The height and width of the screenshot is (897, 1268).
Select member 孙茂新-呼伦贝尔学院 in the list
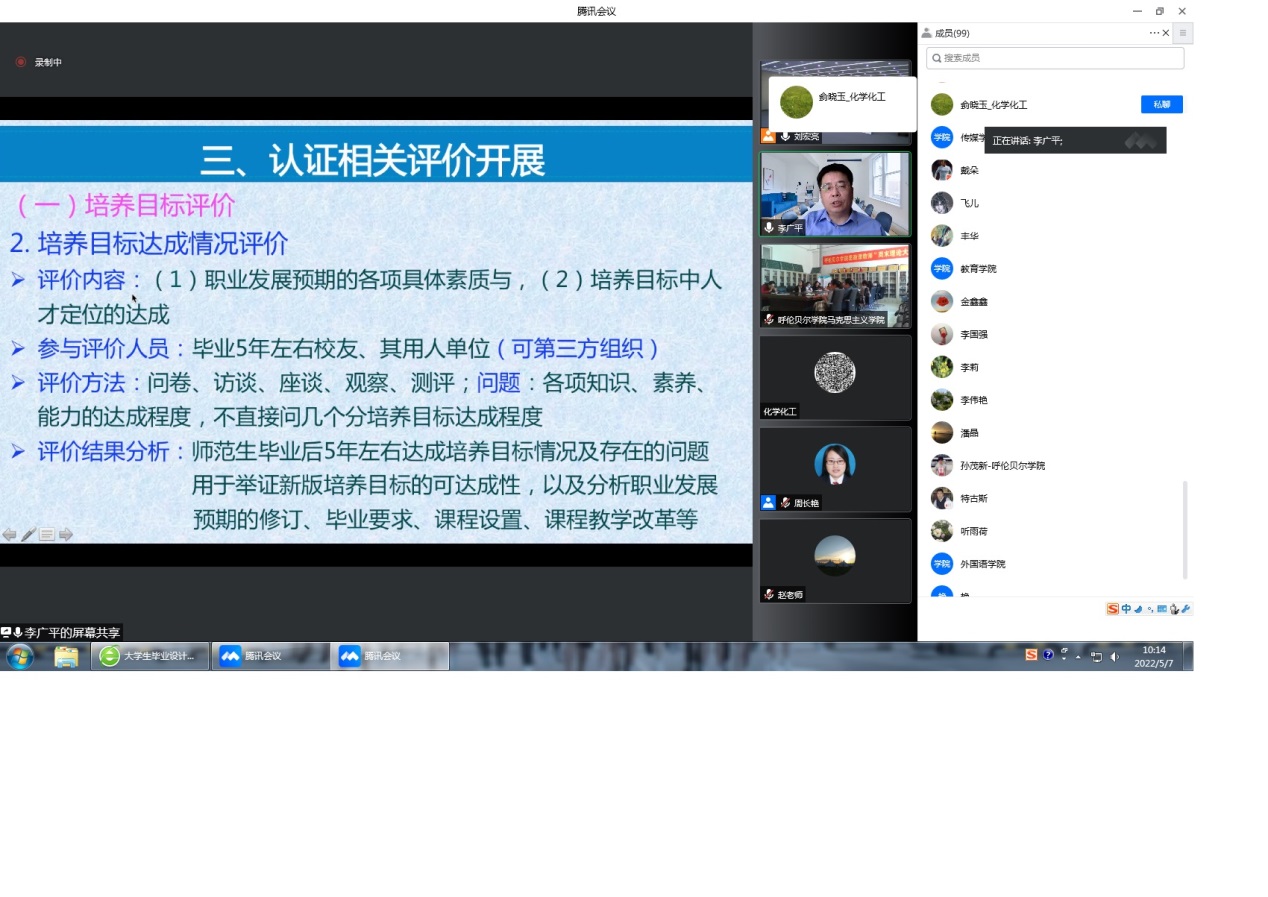point(1002,466)
